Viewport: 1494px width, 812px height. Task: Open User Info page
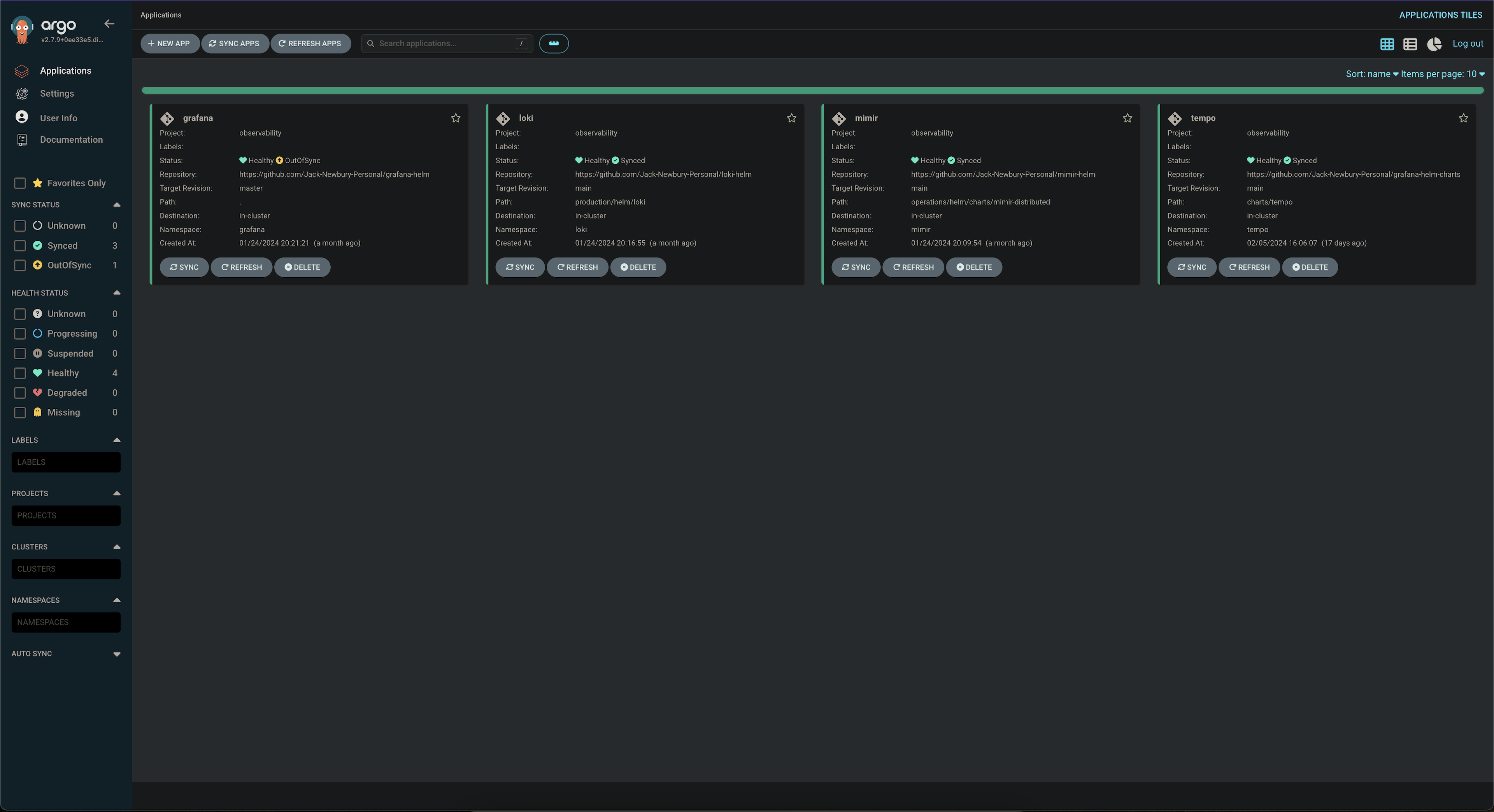59,118
